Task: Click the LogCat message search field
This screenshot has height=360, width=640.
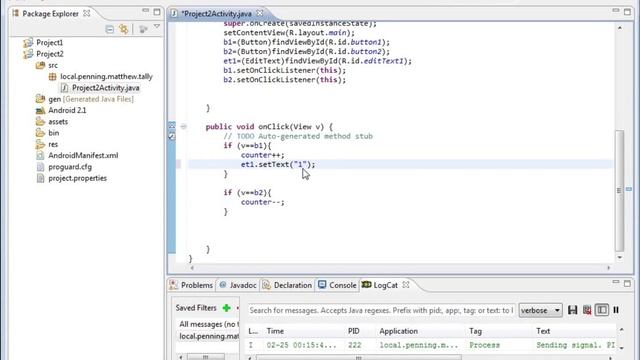Action: [381, 311]
